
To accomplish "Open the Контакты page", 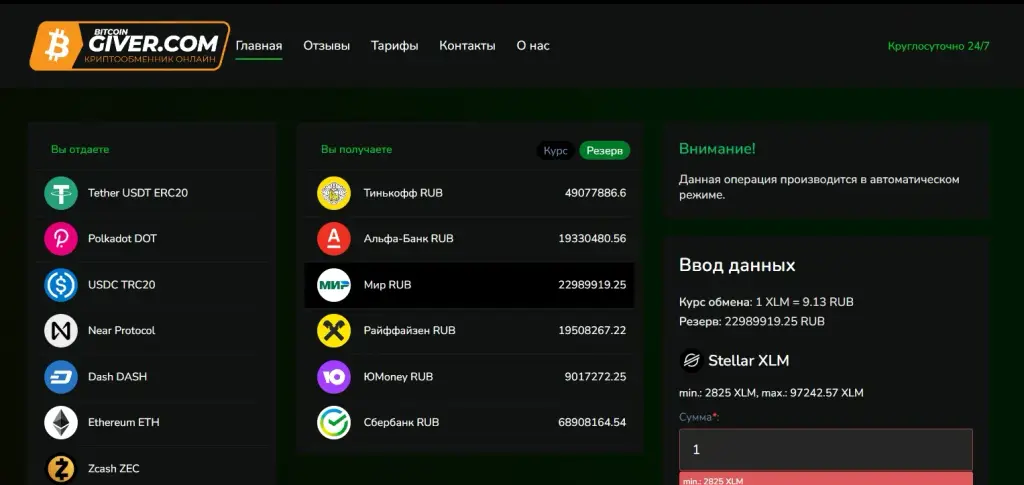I will click(x=467, y=46).
